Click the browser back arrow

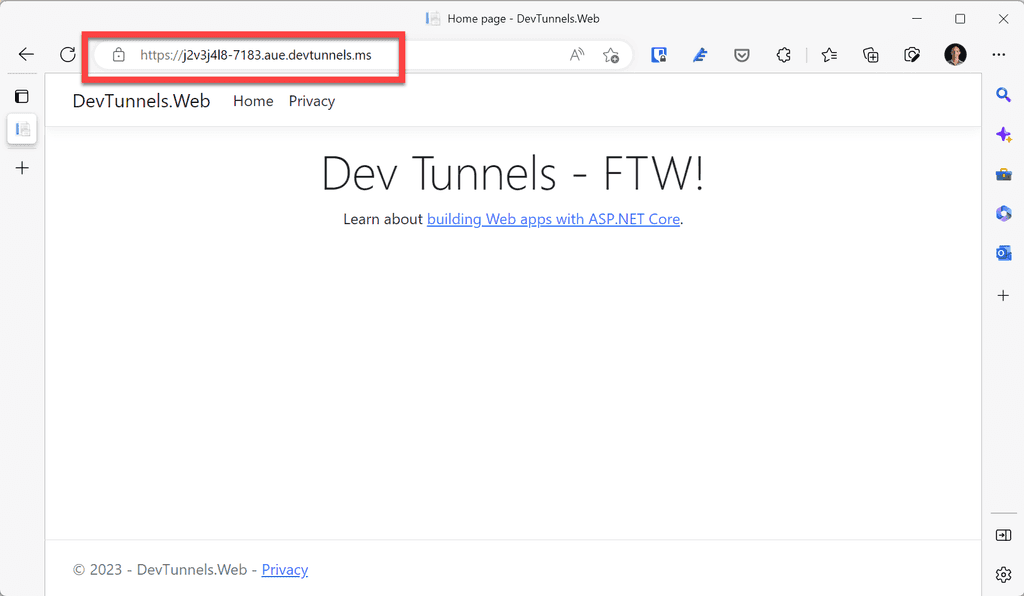coord(26,55)
